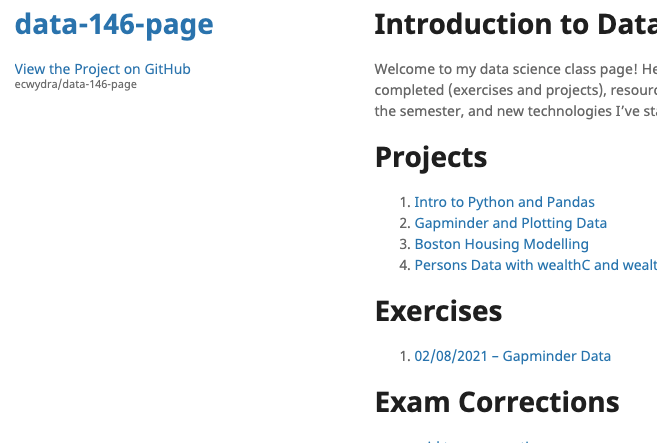Follow the View the Project on GitHub link
Viewport: 657px width, 443px height.
[102, 69]
